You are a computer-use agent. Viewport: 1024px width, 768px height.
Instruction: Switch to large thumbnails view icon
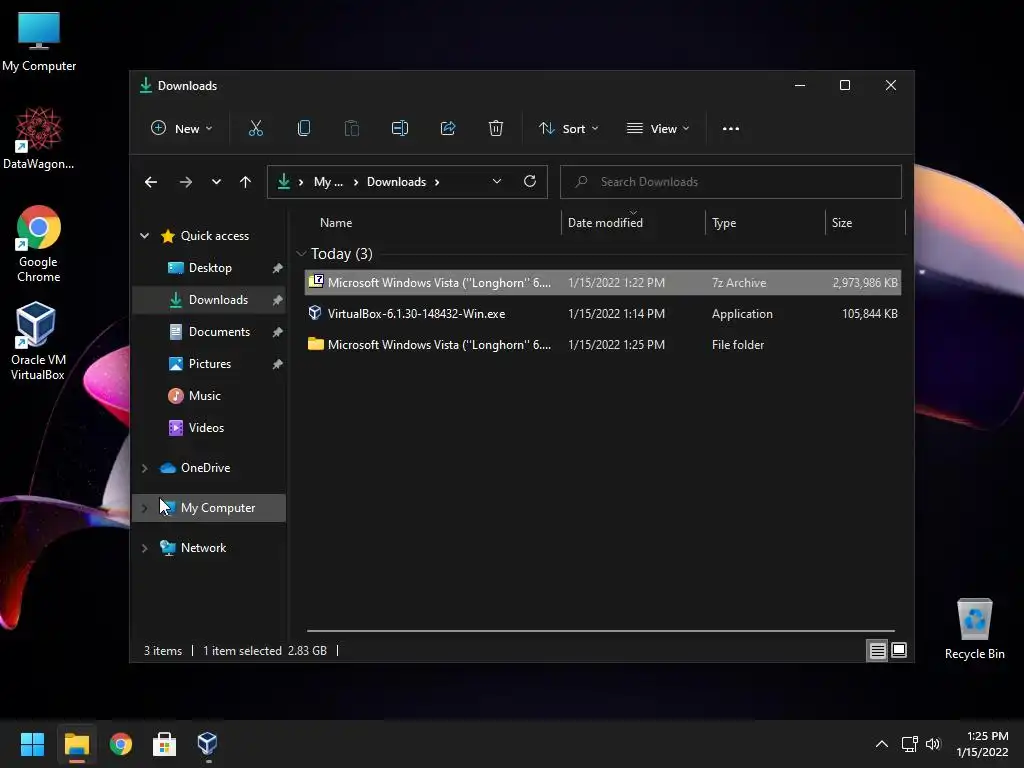(899, 650)
